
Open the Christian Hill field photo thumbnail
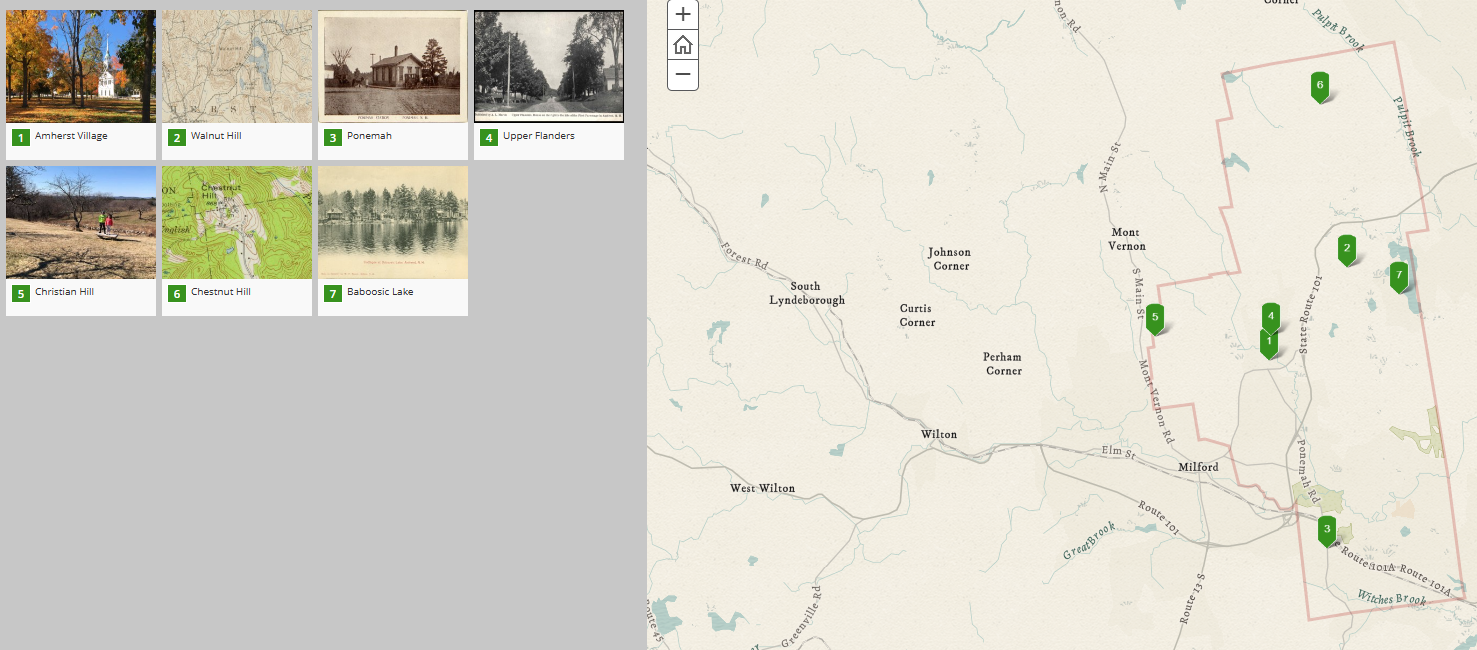click(x=81, y=222)
